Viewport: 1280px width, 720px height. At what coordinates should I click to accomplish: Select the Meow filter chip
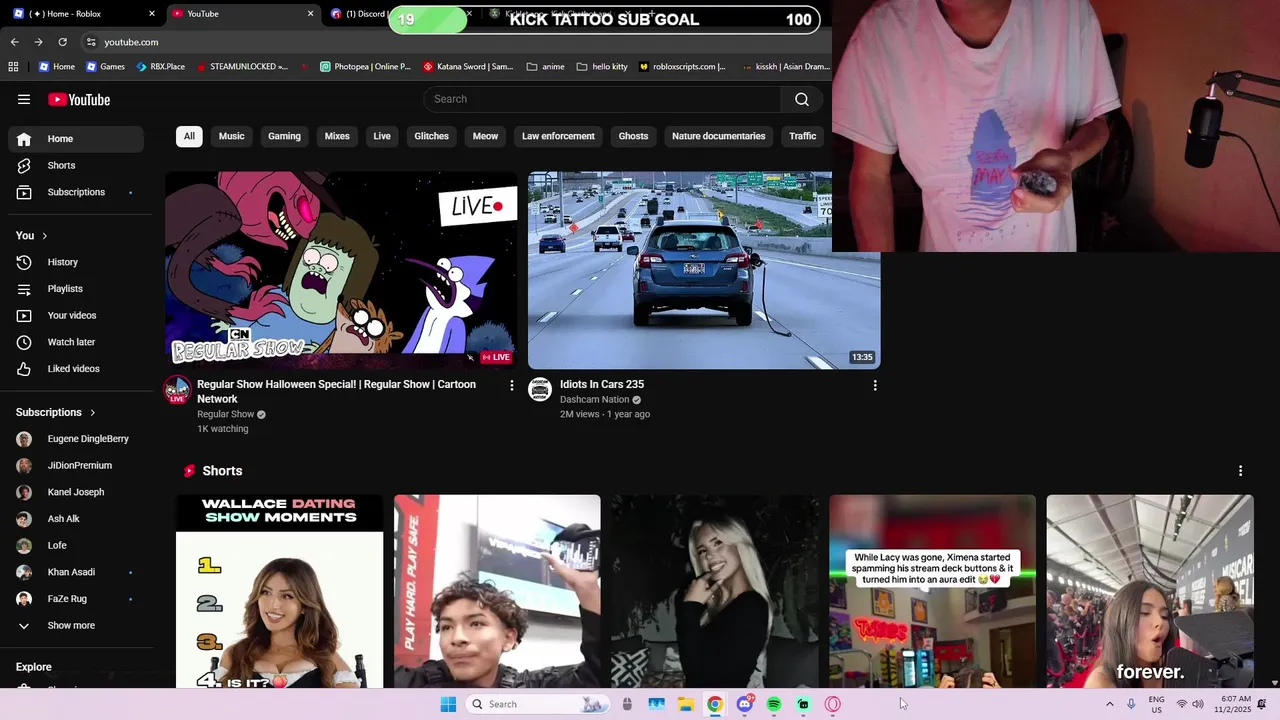[x=485, y=136]
